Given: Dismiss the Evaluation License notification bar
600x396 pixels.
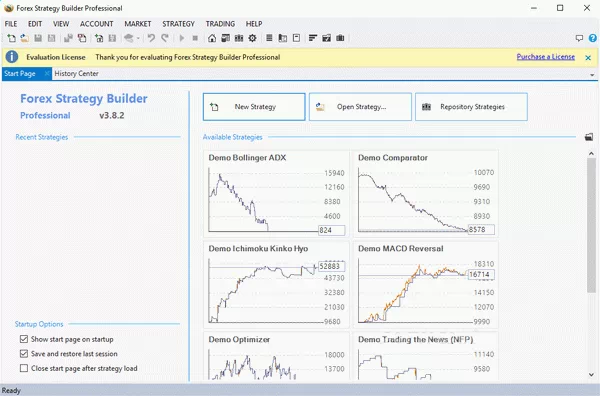Looking at the screenshot, I should [588, 58].
